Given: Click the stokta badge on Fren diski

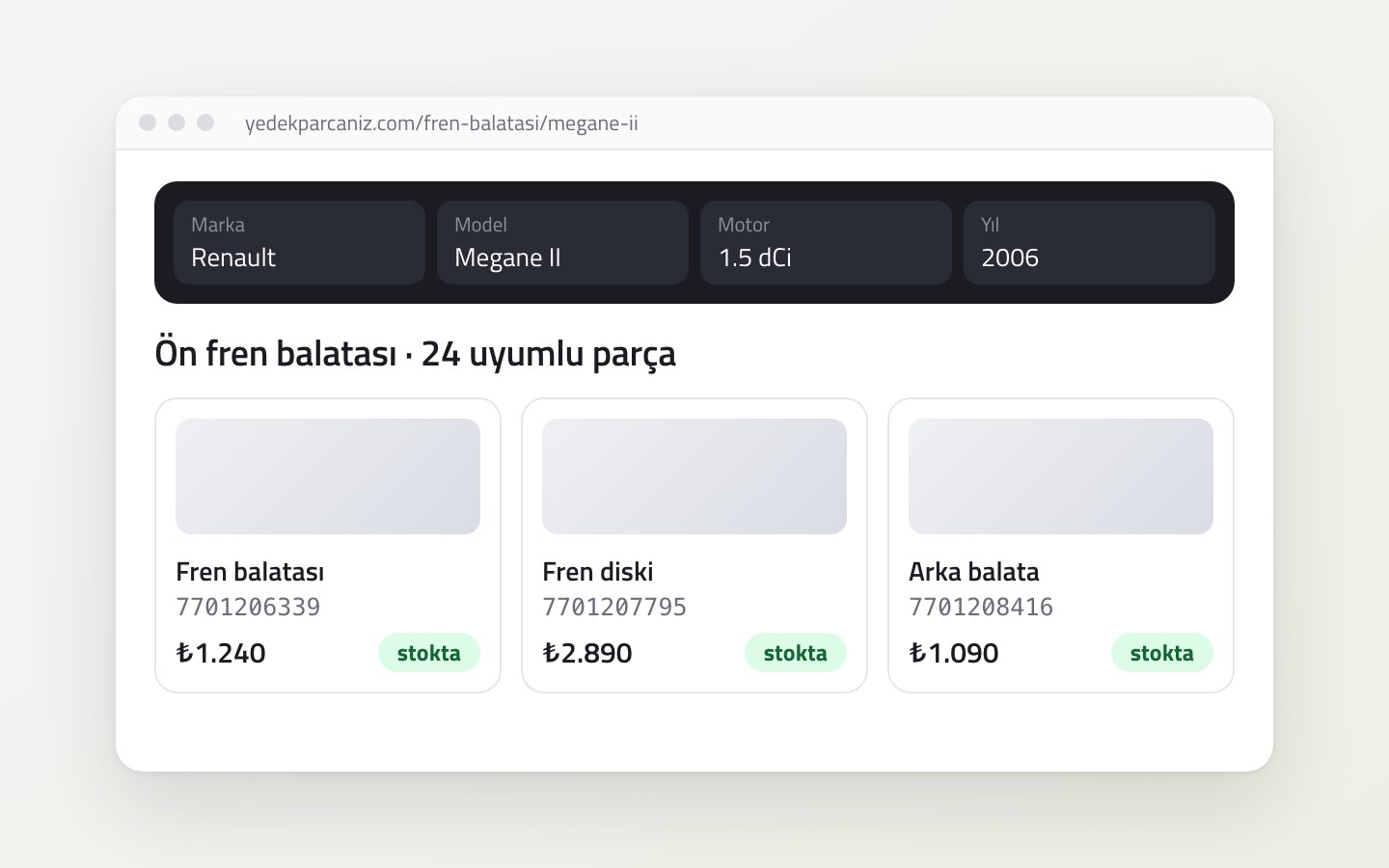Looking at the screenshot, I should 796,653.
